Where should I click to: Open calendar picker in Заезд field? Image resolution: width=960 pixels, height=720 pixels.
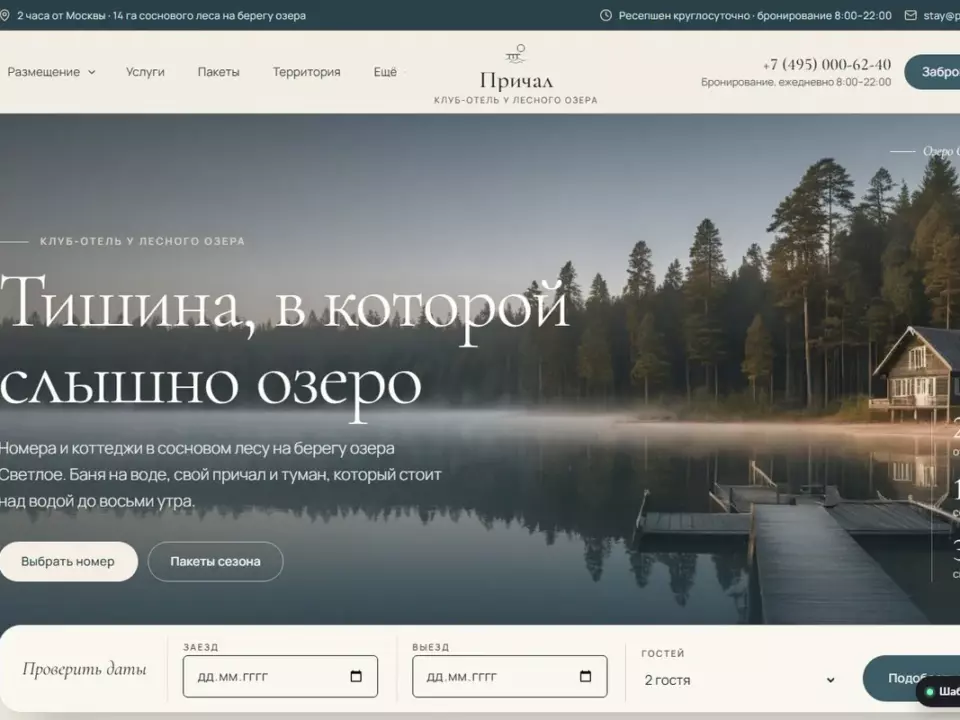click(356, 676)
